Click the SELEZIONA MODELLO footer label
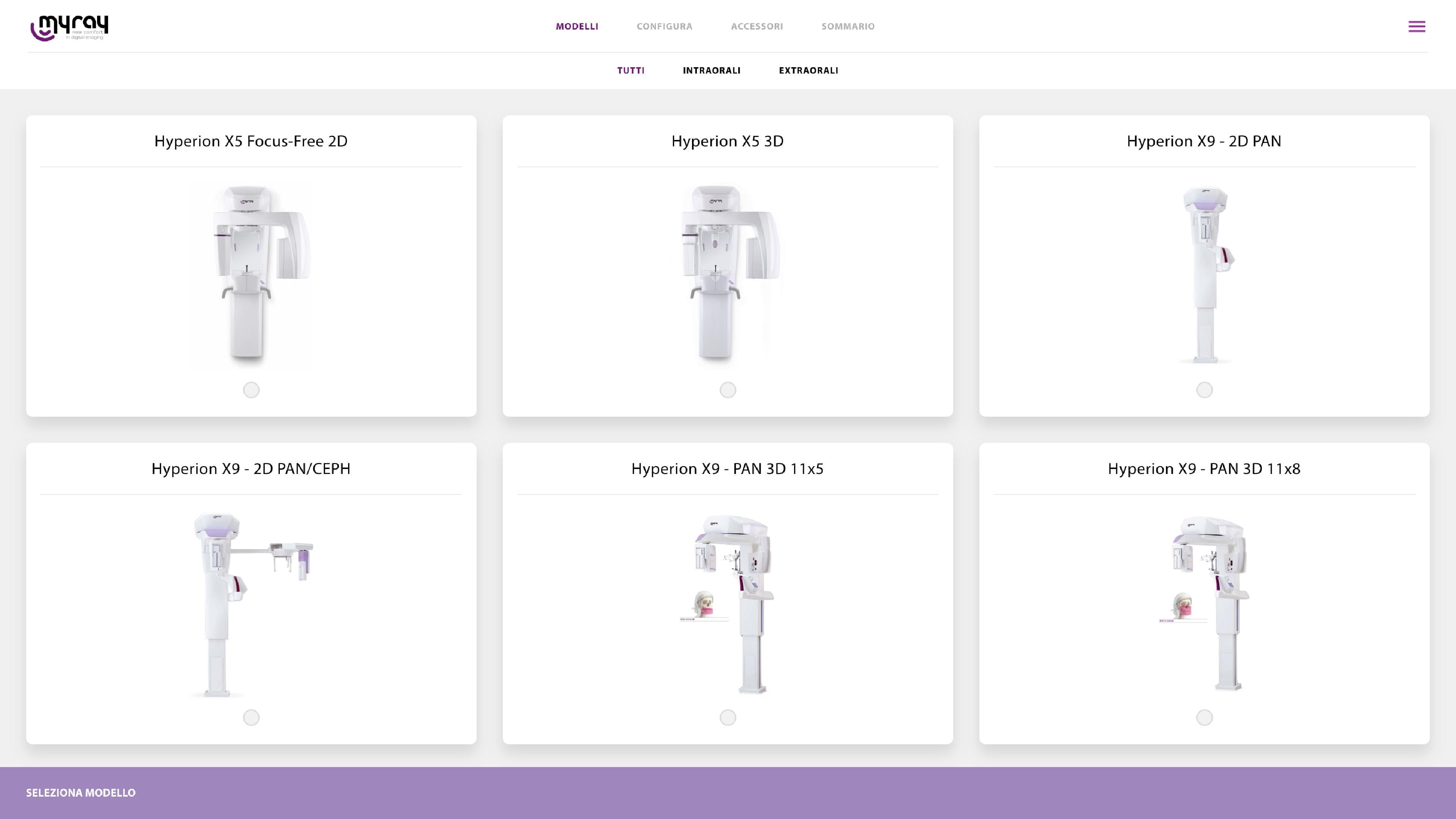The width and height of the screenshot is (1456, 819). pos(81,793)
